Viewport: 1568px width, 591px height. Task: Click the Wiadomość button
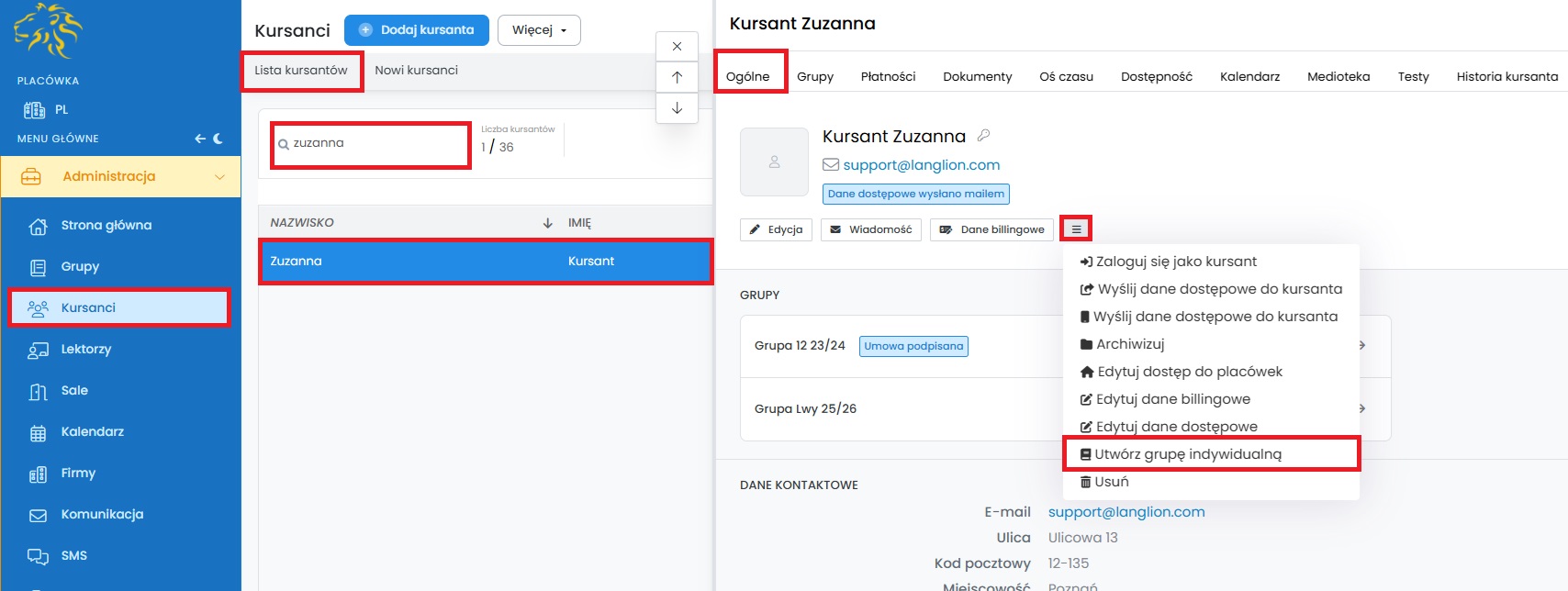click(x=871, y=229)
